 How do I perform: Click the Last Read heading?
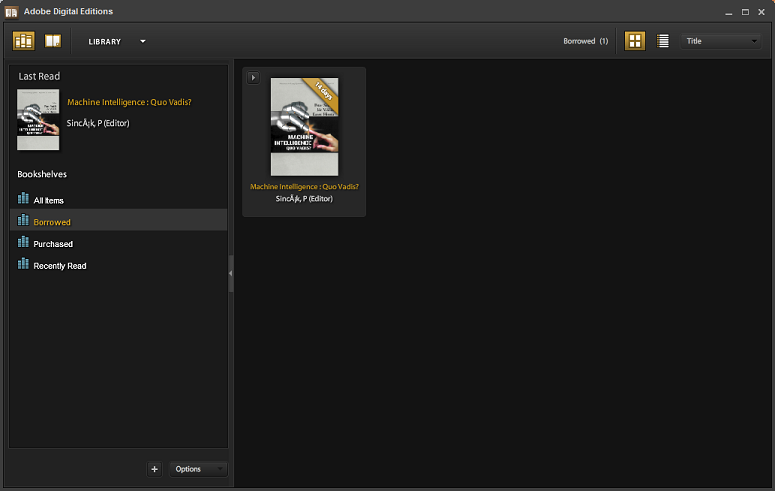pyautogui.click(x=39, y=76)
